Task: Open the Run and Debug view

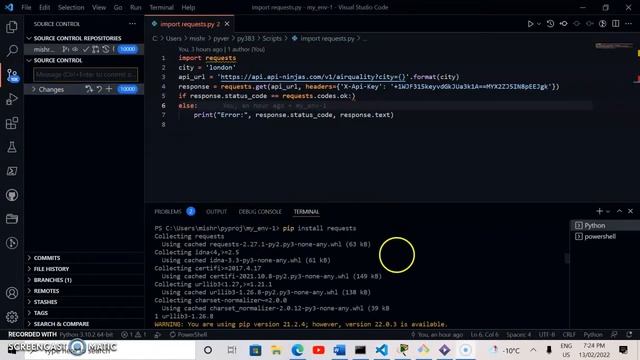Action: coord(12,99)
